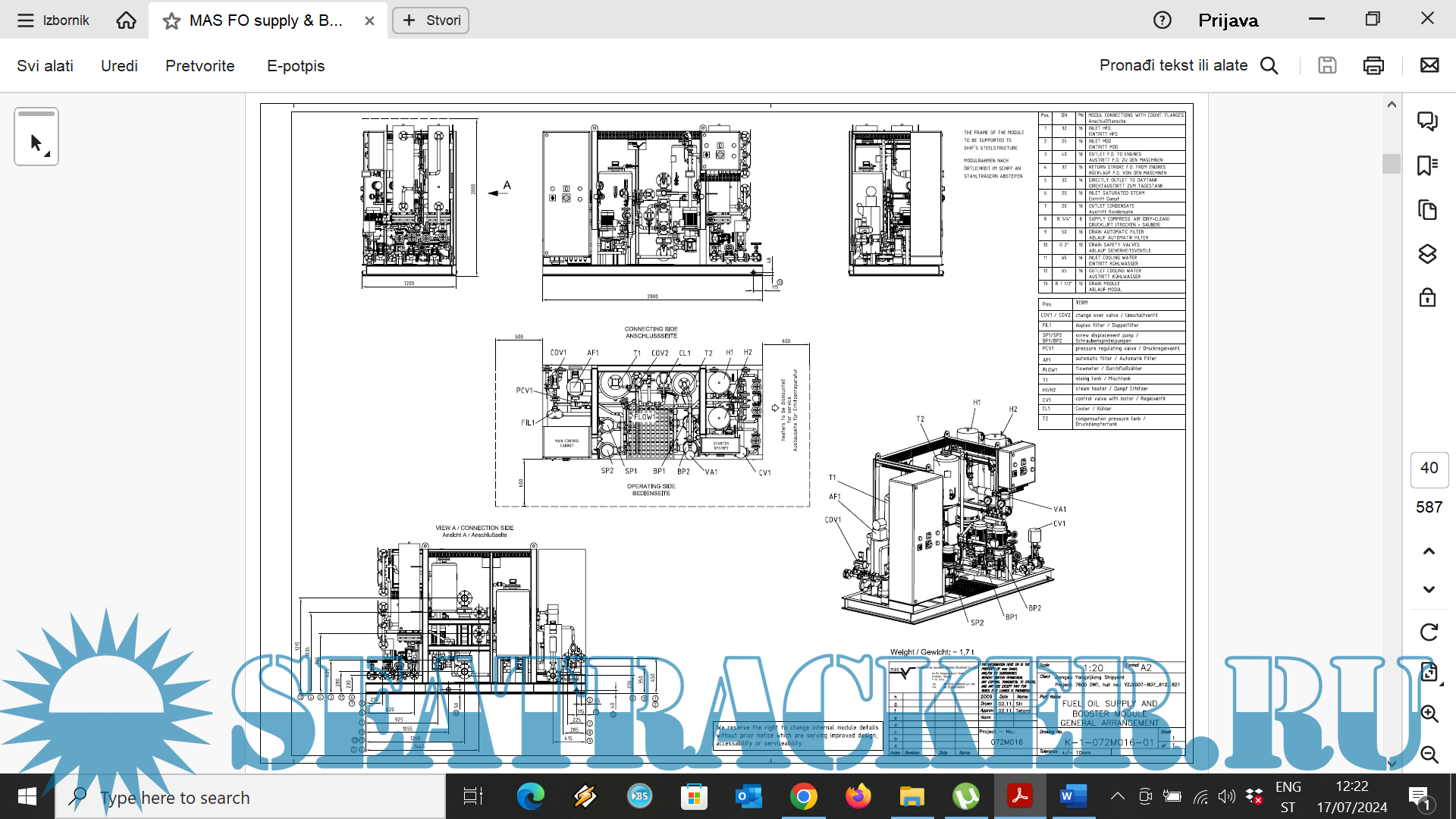The width and height of the screenshot is (1456, 819).
Task: Open the E-potpis tab
Action: (x=295, y=66)
